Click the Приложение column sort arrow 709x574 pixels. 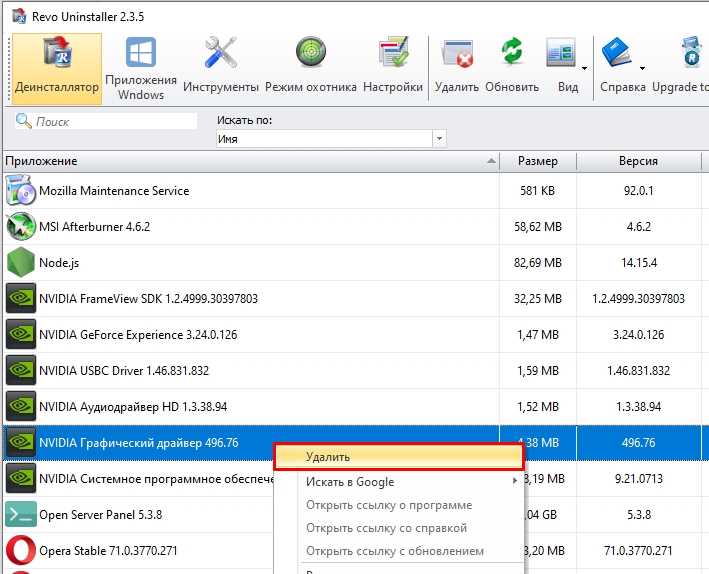pos(491,161)
